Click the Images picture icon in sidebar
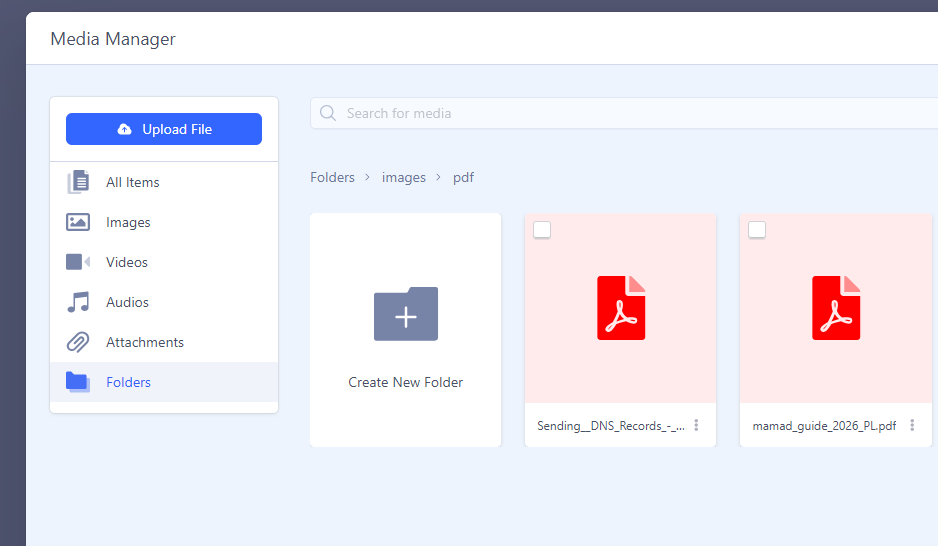The image size is (938, 546). (x=78, y=222)
